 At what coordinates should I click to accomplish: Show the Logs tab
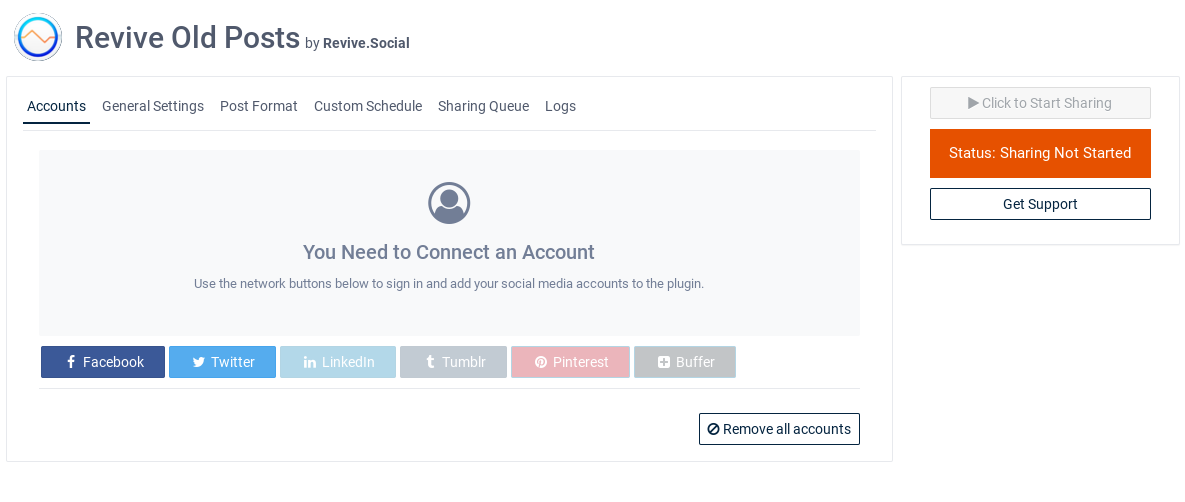560,106
